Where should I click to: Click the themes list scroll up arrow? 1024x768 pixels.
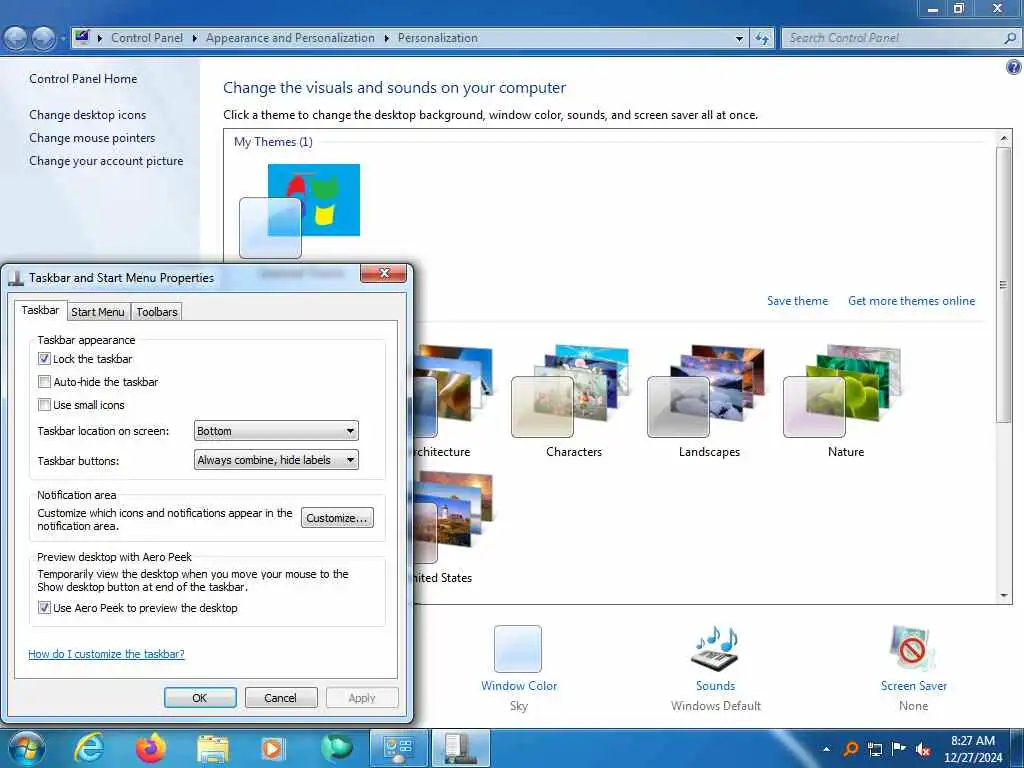[1004, 138]
